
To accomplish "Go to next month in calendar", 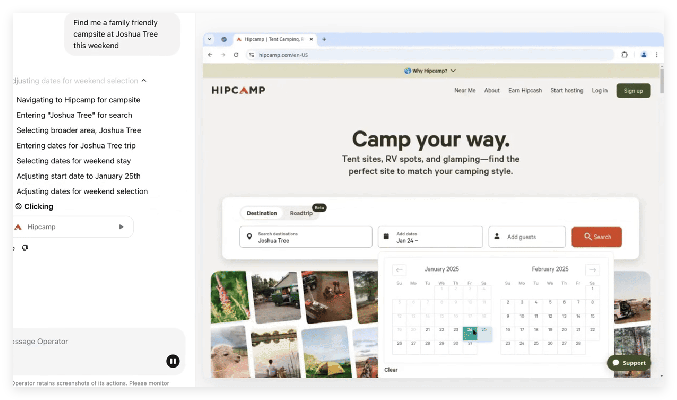I will [592, 270].
